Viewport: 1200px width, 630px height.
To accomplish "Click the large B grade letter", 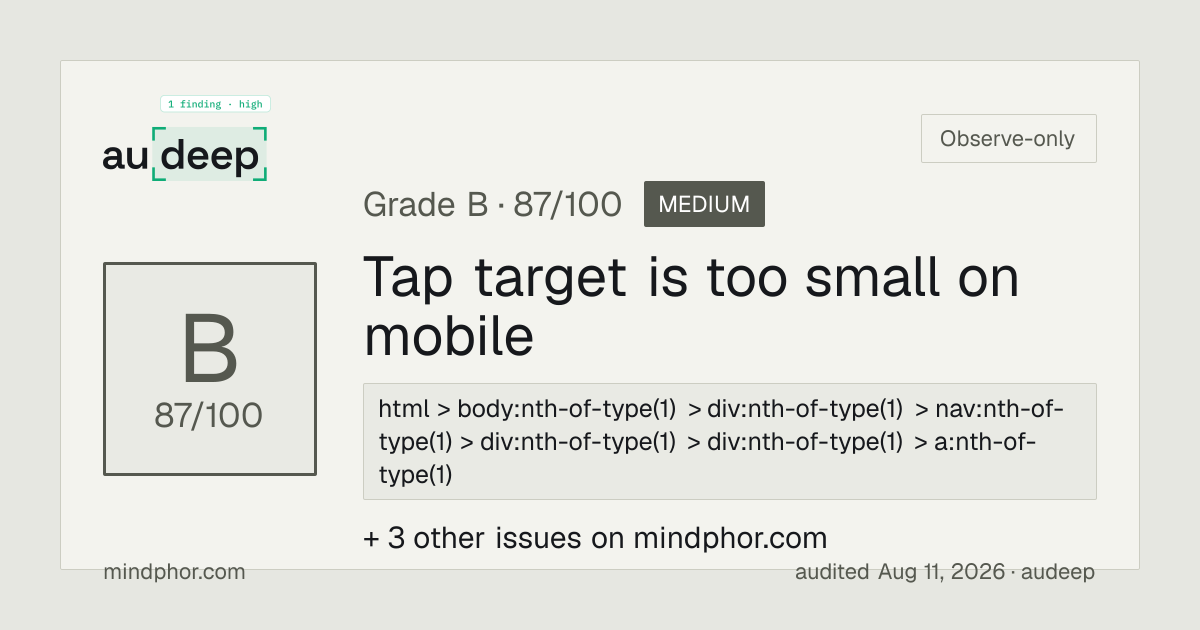I will click(210, 350).
